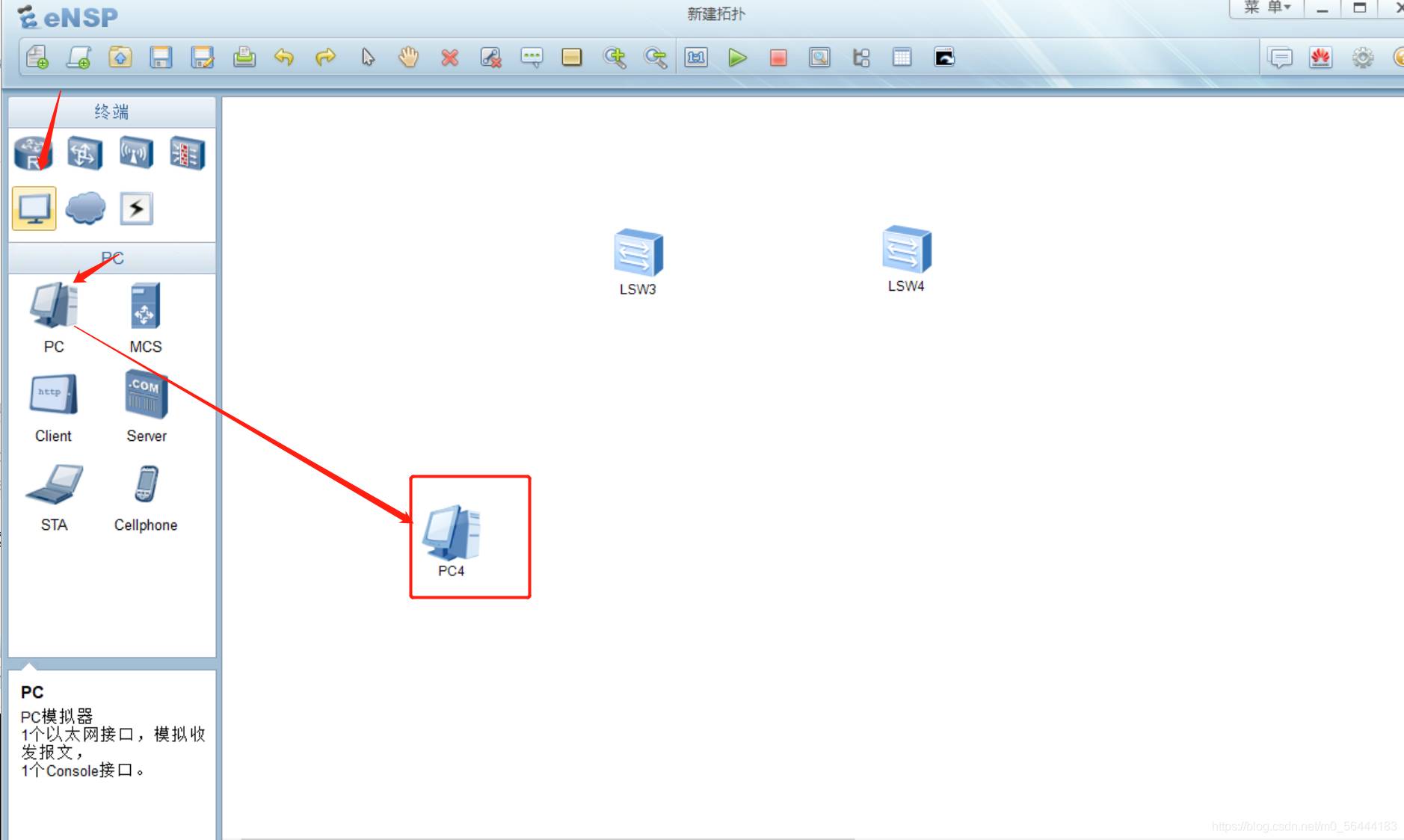Open the command line console icon
1404x840 pixels.
point(944,58)
